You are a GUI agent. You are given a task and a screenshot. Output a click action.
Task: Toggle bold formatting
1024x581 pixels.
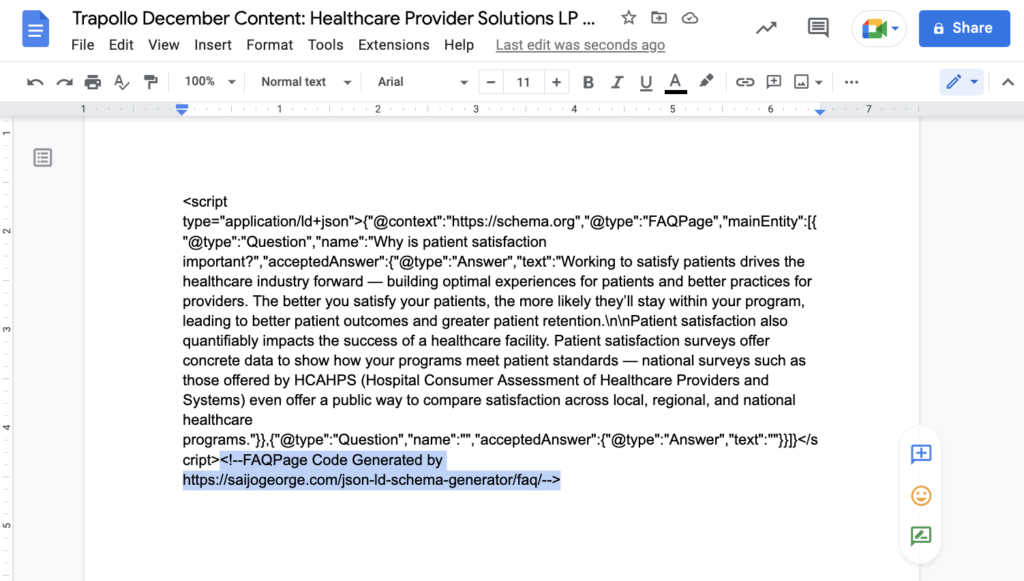pyautogui.click(x=588, y=82)
